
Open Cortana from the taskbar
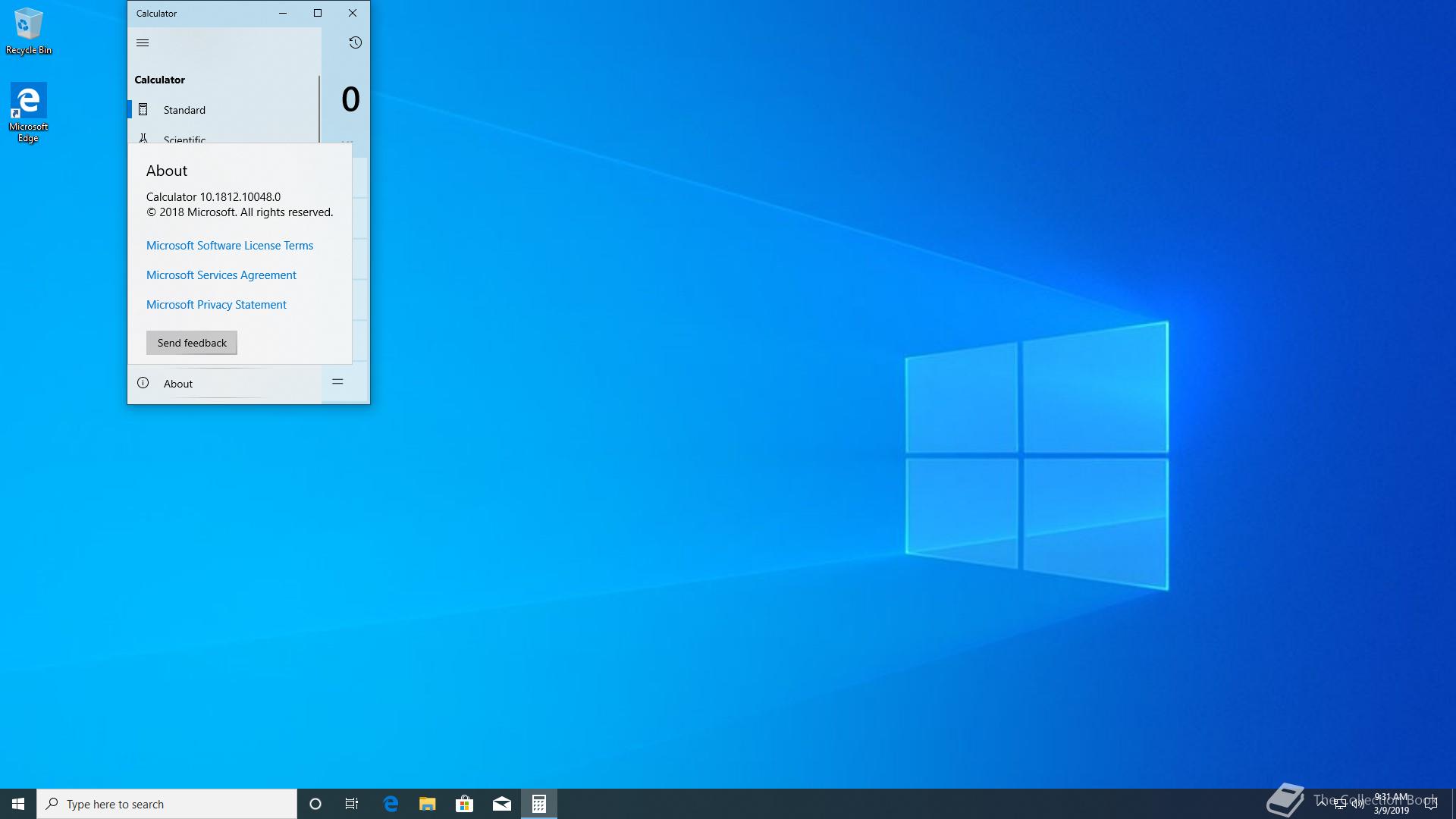(315, 804)
